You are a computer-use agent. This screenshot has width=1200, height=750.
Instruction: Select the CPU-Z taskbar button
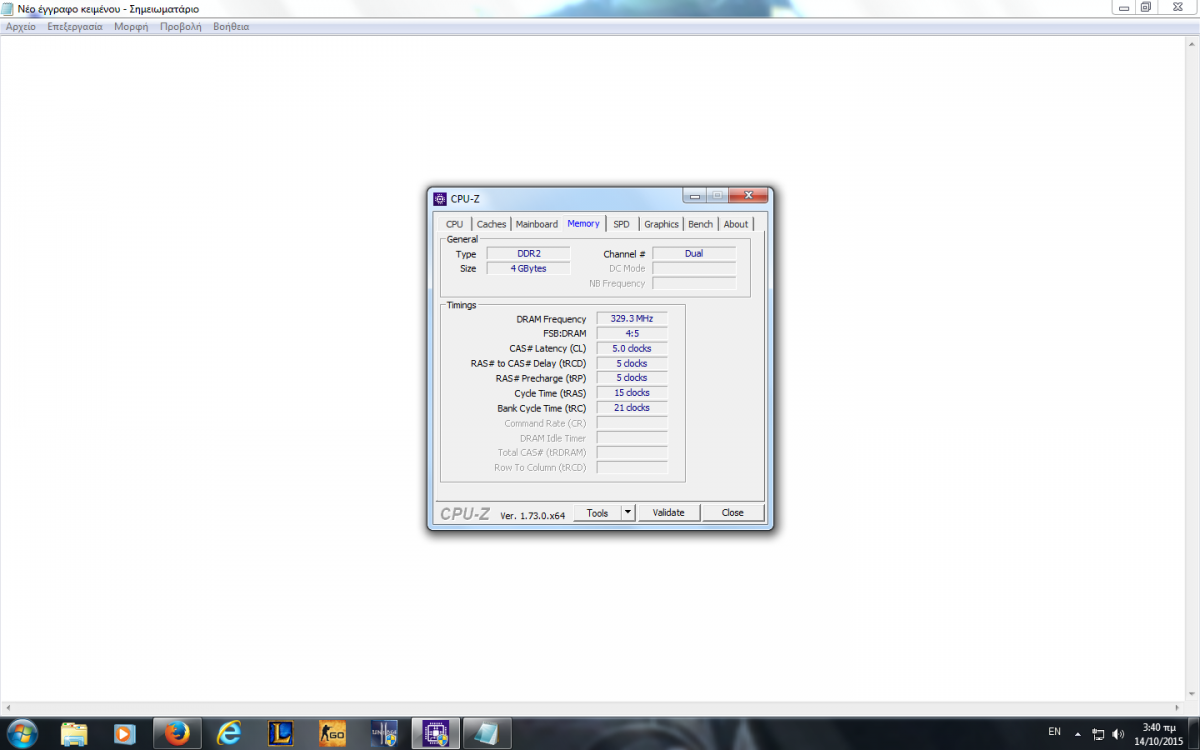(436, 733)
